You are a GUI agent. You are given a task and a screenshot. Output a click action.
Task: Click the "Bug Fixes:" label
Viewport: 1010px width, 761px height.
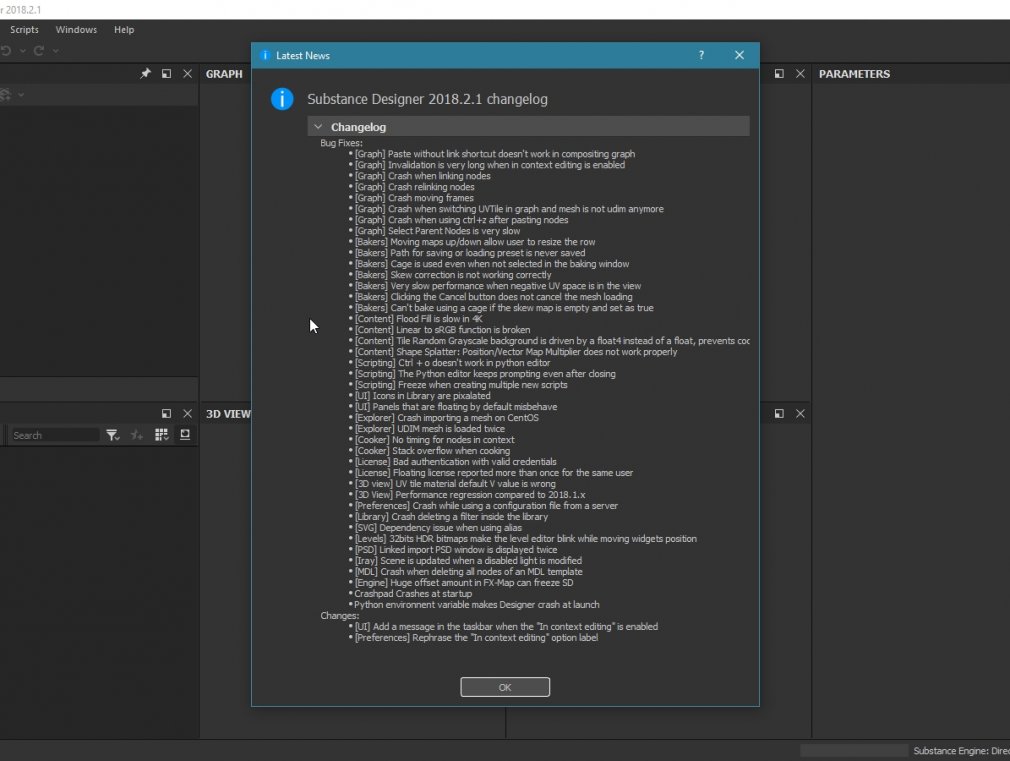click(x=341, y=143)
